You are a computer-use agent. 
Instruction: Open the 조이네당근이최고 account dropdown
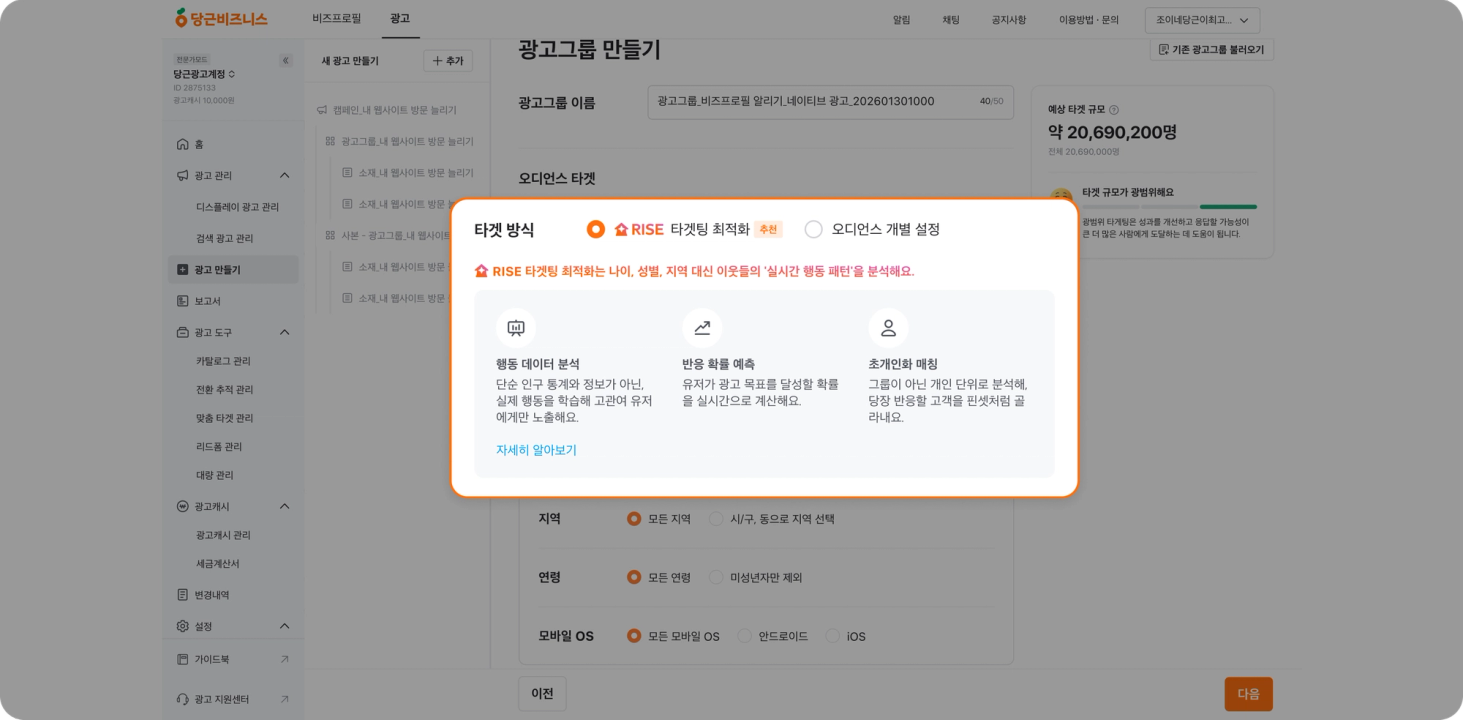(1202, 20)
